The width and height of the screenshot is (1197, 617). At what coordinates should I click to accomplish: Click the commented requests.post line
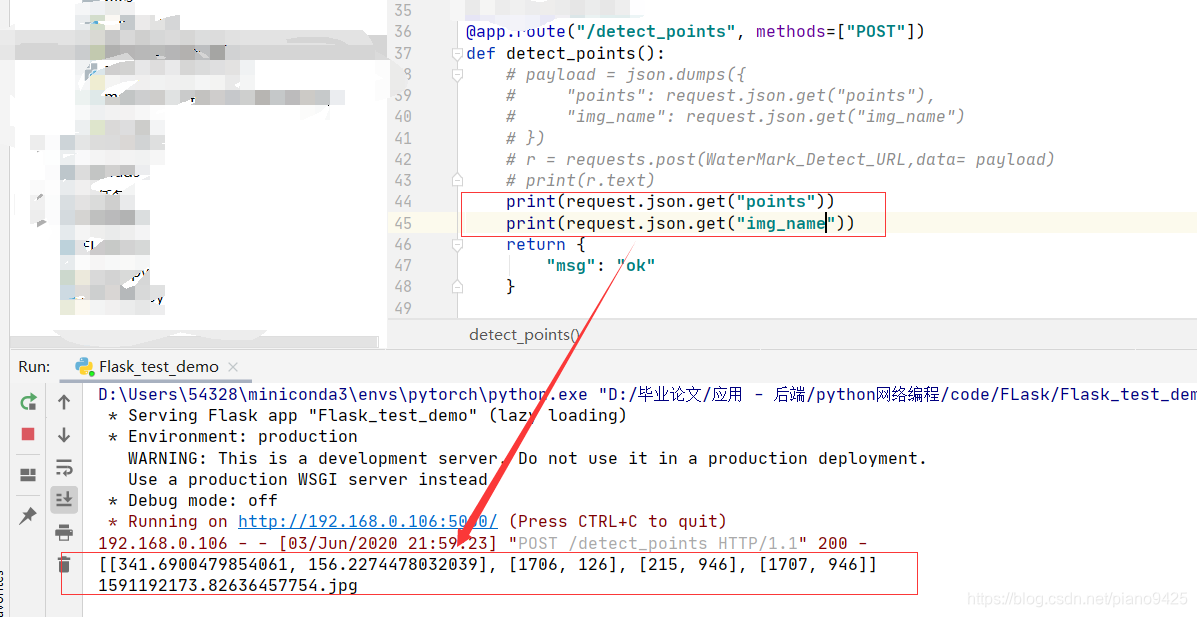779,160
